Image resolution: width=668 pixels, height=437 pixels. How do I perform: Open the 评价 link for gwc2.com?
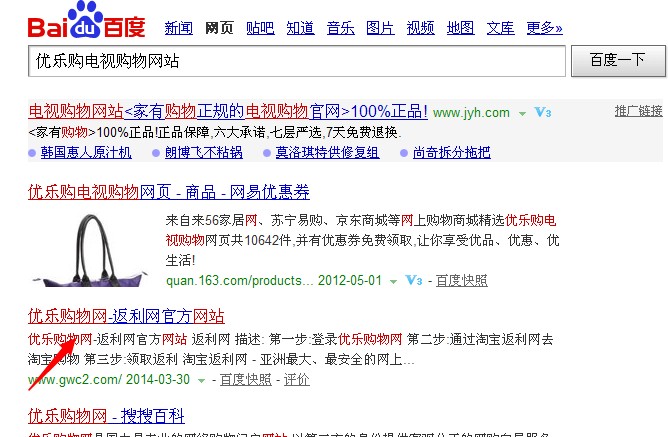tap(297, 380)
